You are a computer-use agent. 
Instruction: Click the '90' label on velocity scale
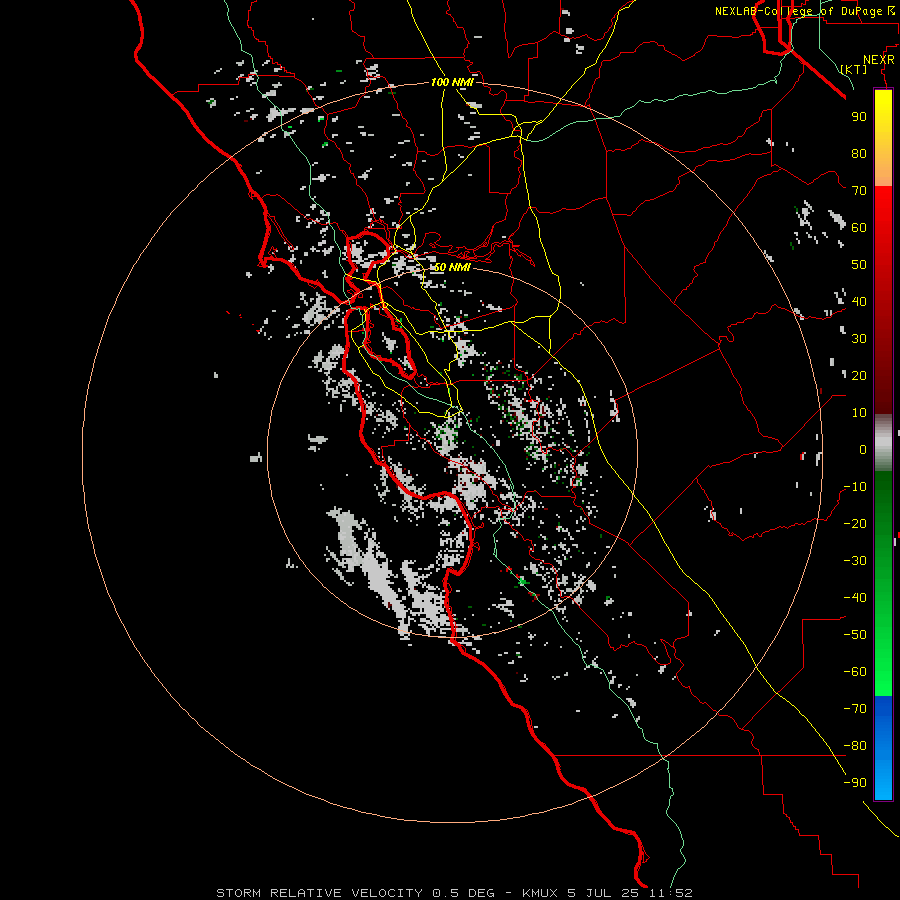click(x=859, y=117)
